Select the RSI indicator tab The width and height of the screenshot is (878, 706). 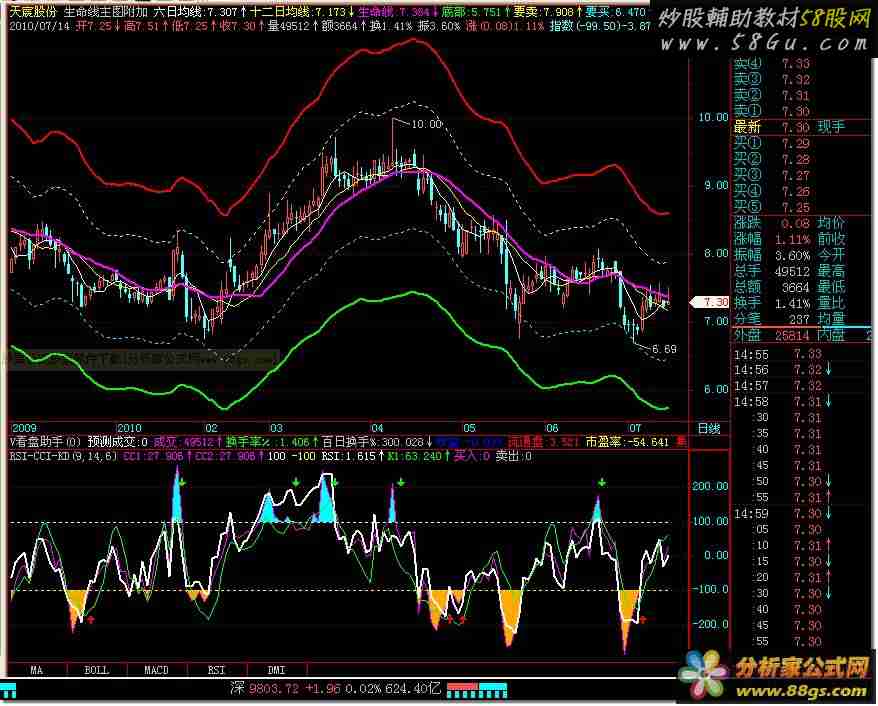pyautogui.click(x=217, y=670)
